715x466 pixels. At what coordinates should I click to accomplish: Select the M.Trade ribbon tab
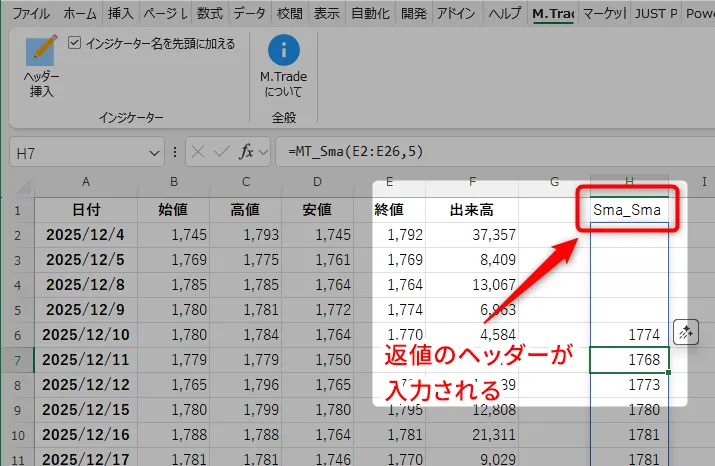(553, 14)
